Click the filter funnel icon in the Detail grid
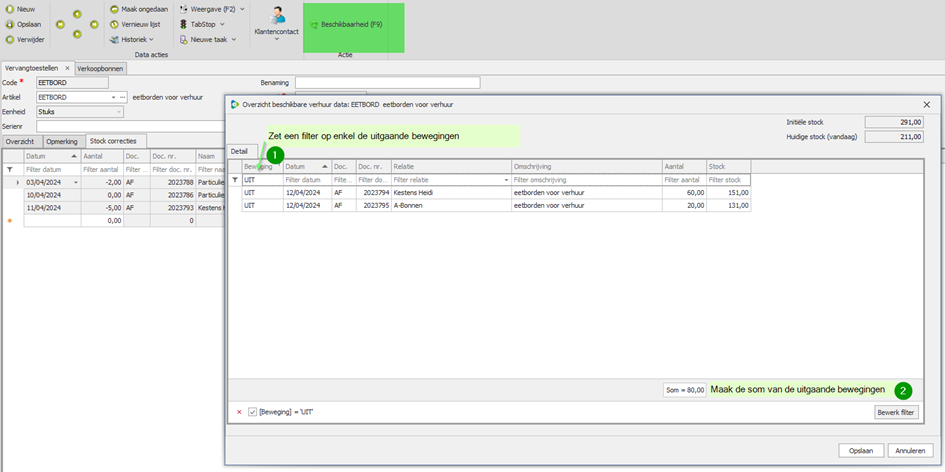Screen dimensions: 945x472 tap(234, 180)
